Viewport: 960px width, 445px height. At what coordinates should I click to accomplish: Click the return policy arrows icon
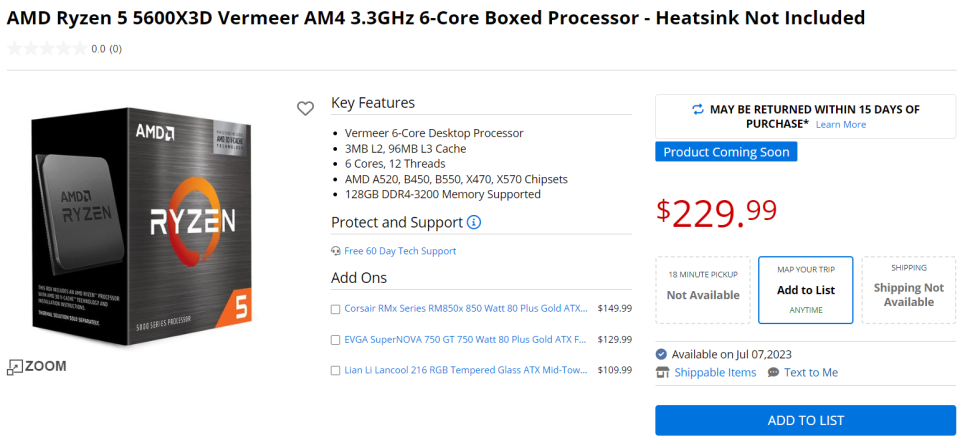[x=697, y=109]
